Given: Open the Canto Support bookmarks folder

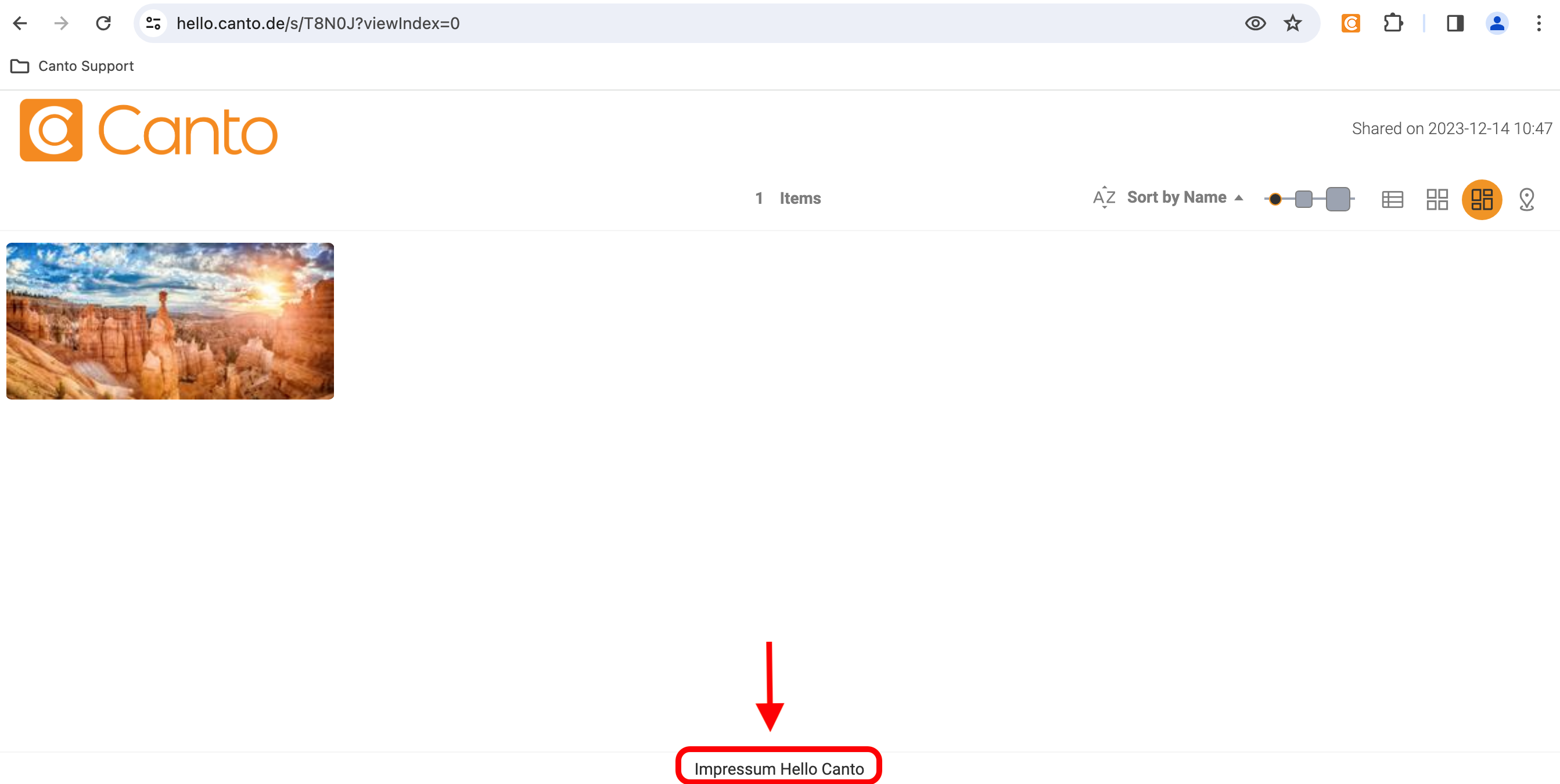Looking at the screenshot, I should tap(72, 66).
